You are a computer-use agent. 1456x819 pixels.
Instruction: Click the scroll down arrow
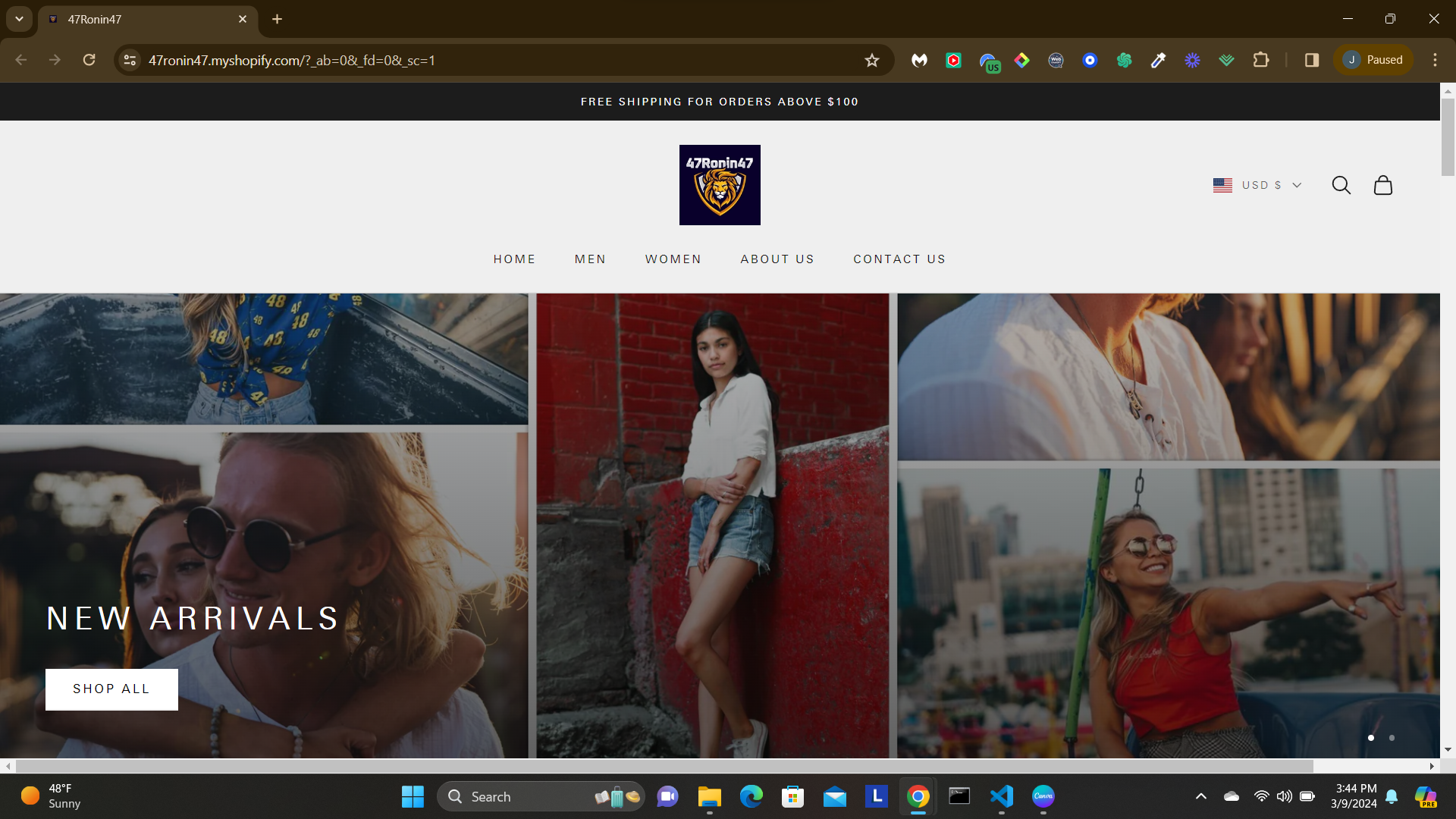click(1448, 750)
